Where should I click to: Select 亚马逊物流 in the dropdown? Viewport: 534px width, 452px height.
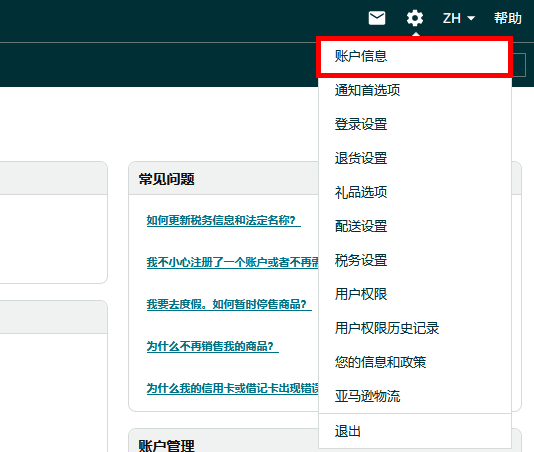[415, 396]
